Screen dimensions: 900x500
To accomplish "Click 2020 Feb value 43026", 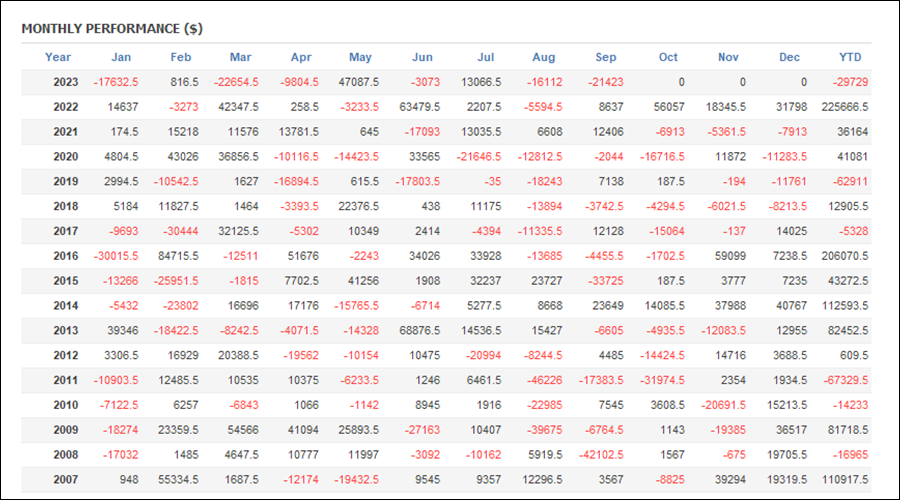I will pos(183,157).
